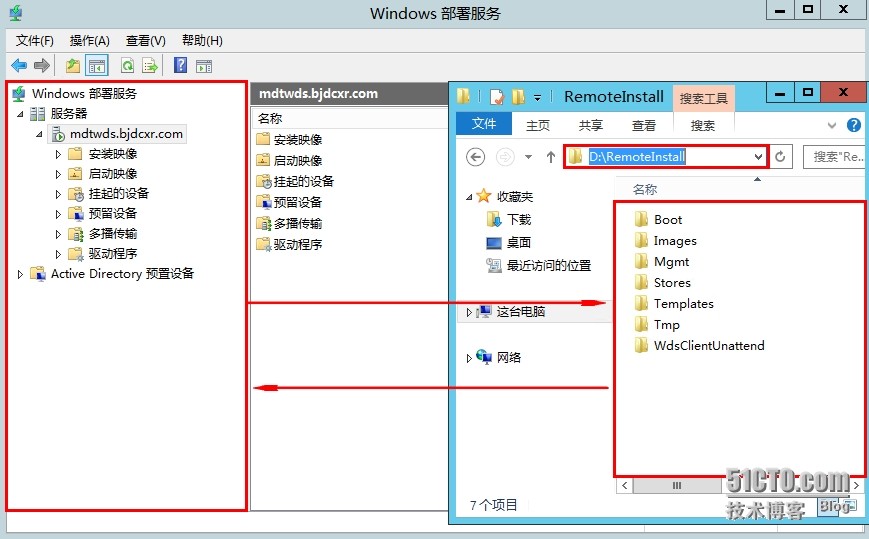Expand 驱动程序 in the tree
The image size is (869, 539).
point(58,254)
